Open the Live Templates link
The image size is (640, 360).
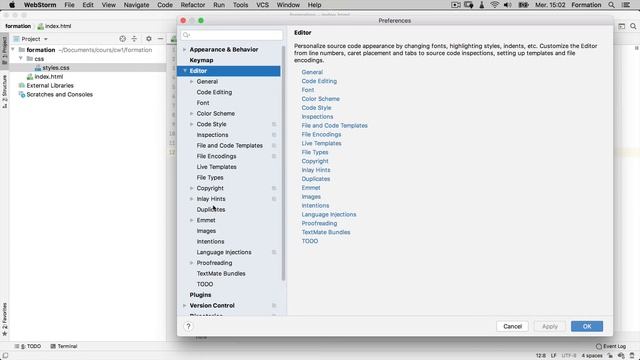[321, 143]
